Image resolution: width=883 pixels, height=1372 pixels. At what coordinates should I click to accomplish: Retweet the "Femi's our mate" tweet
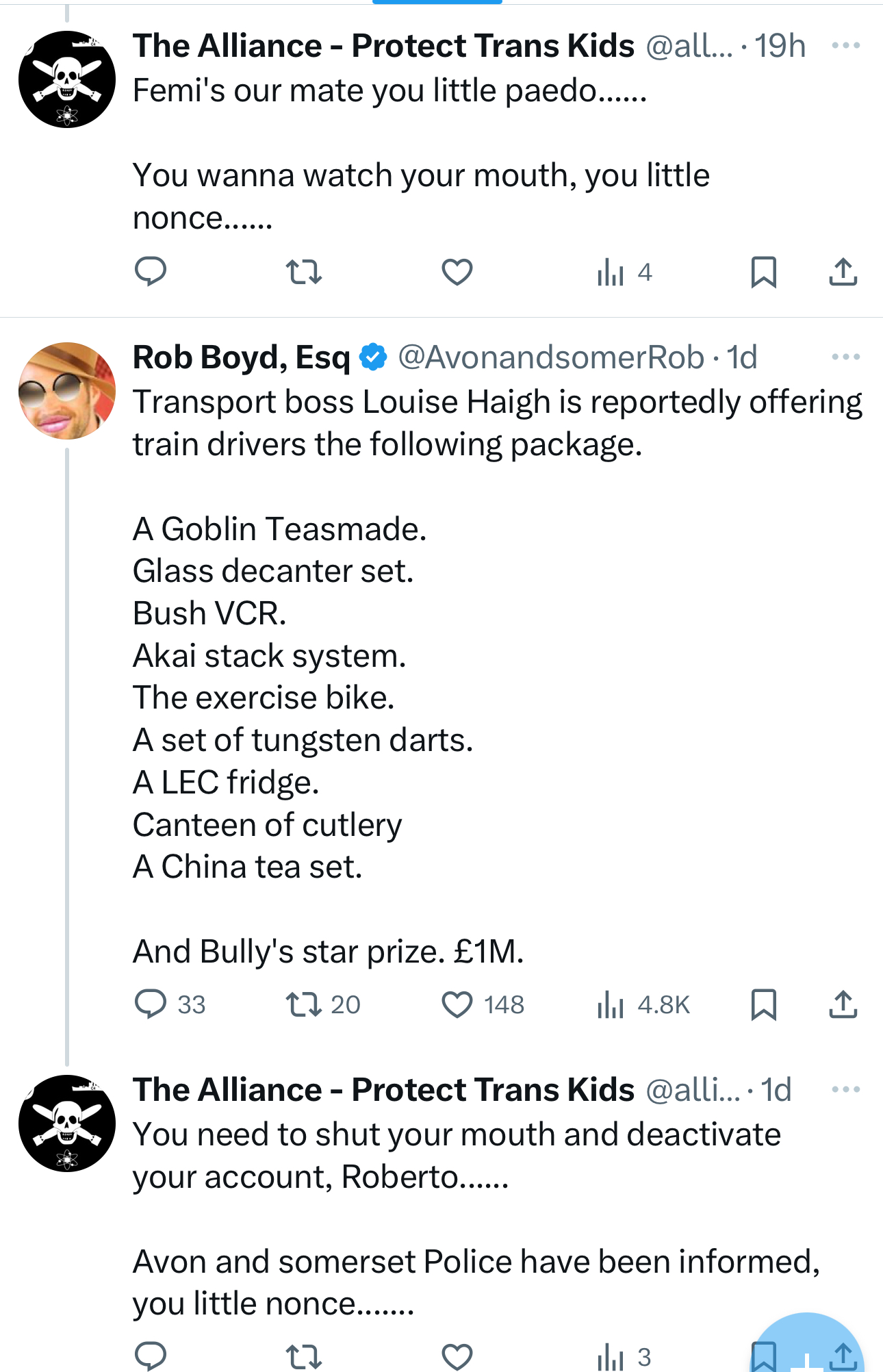tap(304, 272)
